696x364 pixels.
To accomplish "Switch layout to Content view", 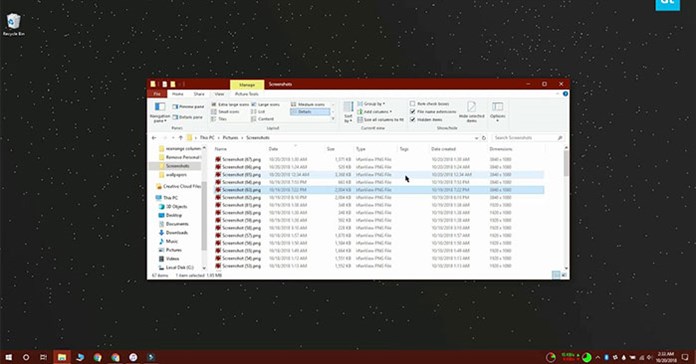I will [262, 119].
